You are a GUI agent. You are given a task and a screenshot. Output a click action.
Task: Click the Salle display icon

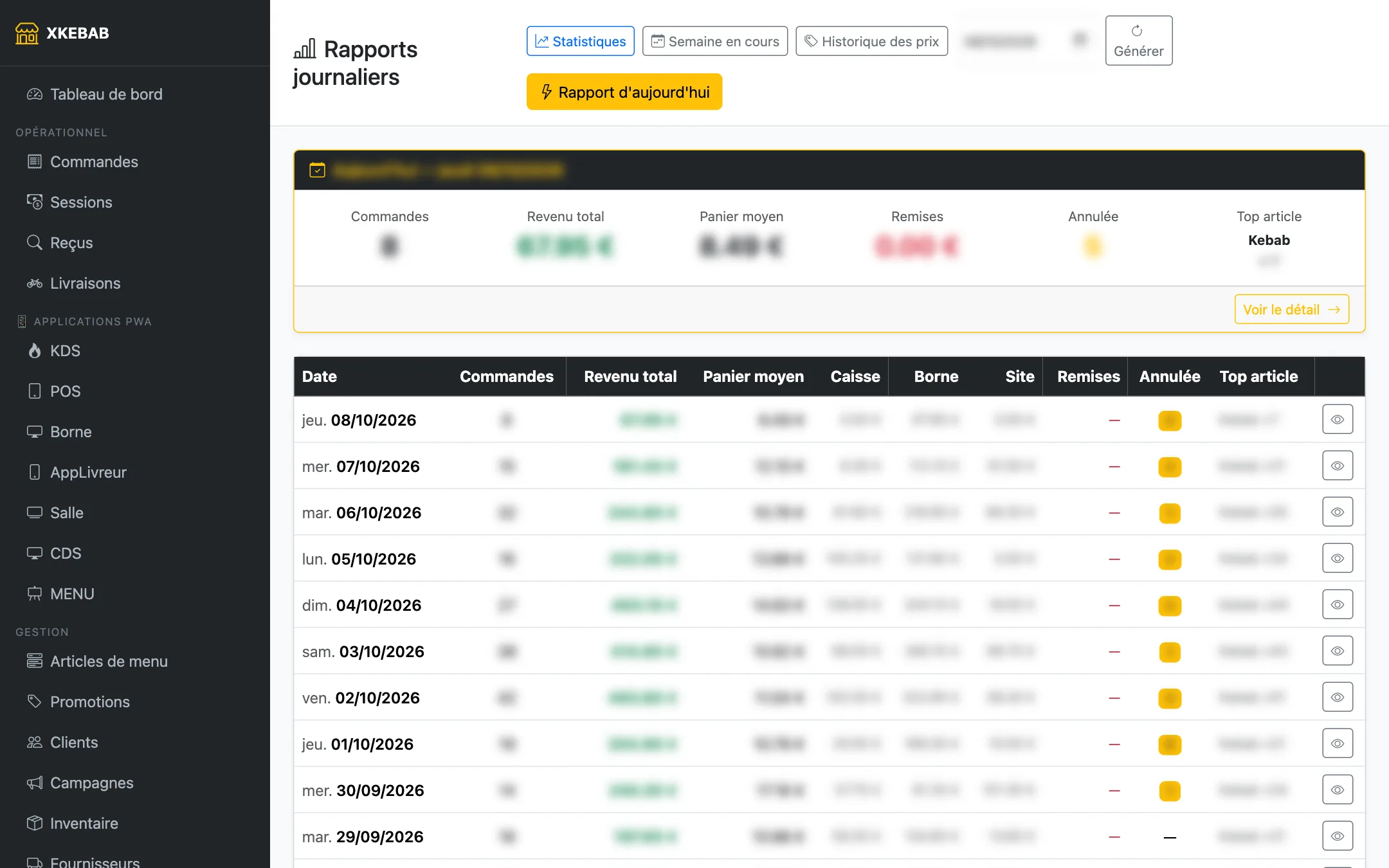(35, 513)
